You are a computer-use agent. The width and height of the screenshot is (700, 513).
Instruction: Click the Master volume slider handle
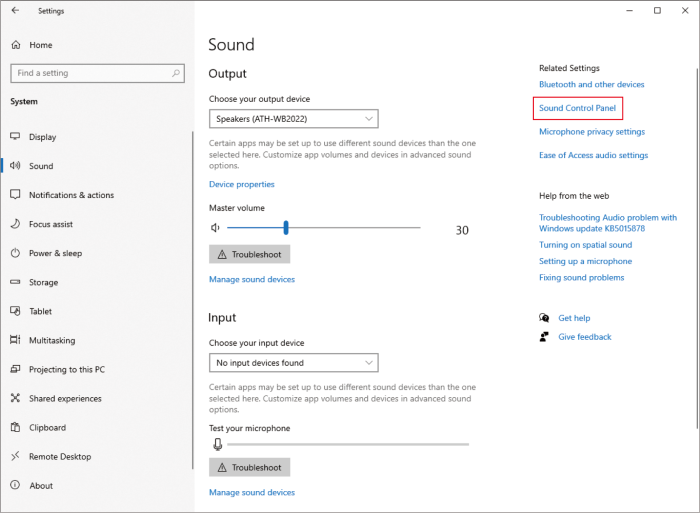pyautogui.click(x=286, y=228)
